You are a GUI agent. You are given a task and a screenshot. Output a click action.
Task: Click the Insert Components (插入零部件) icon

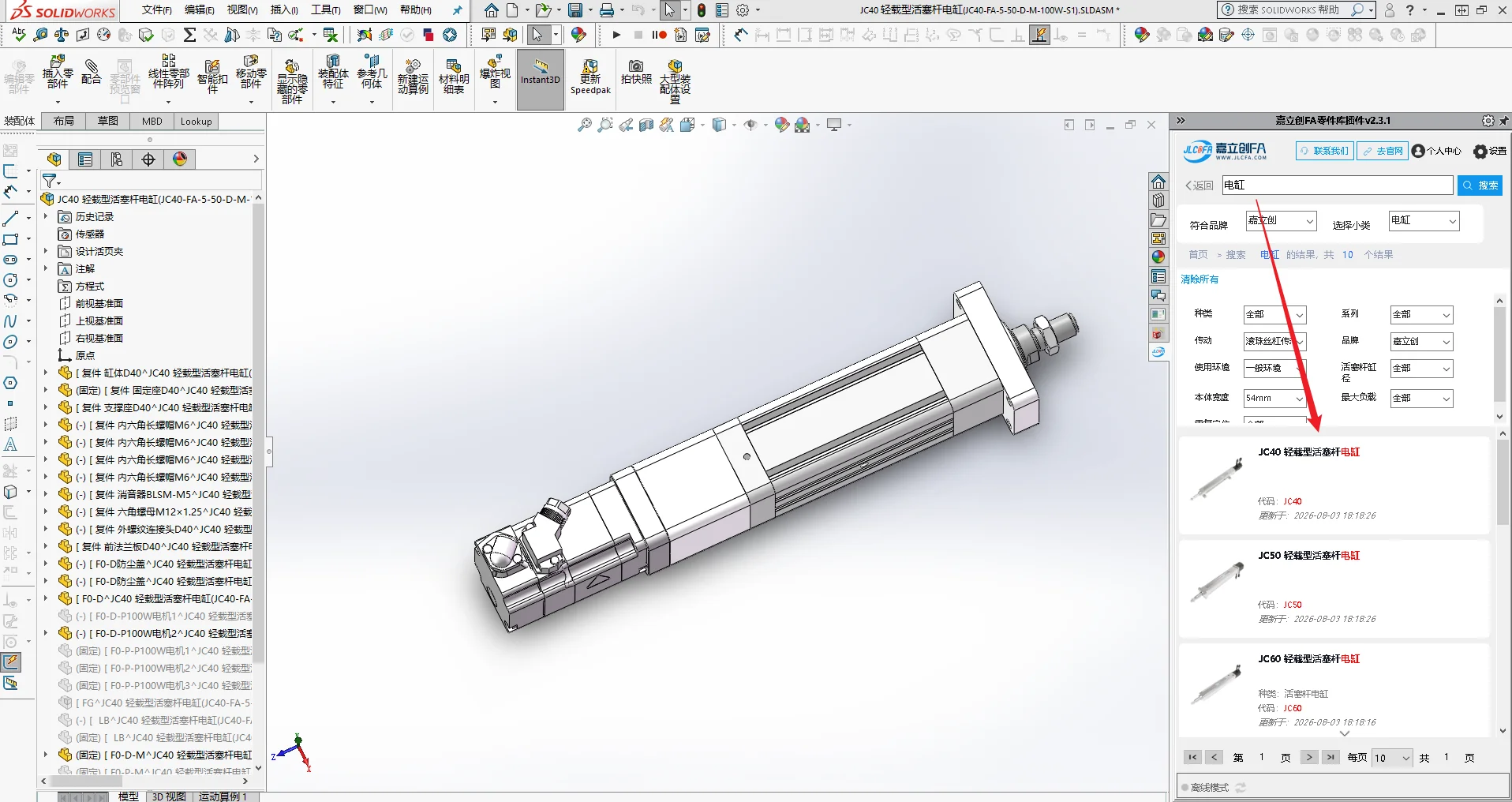click(58, 73)
